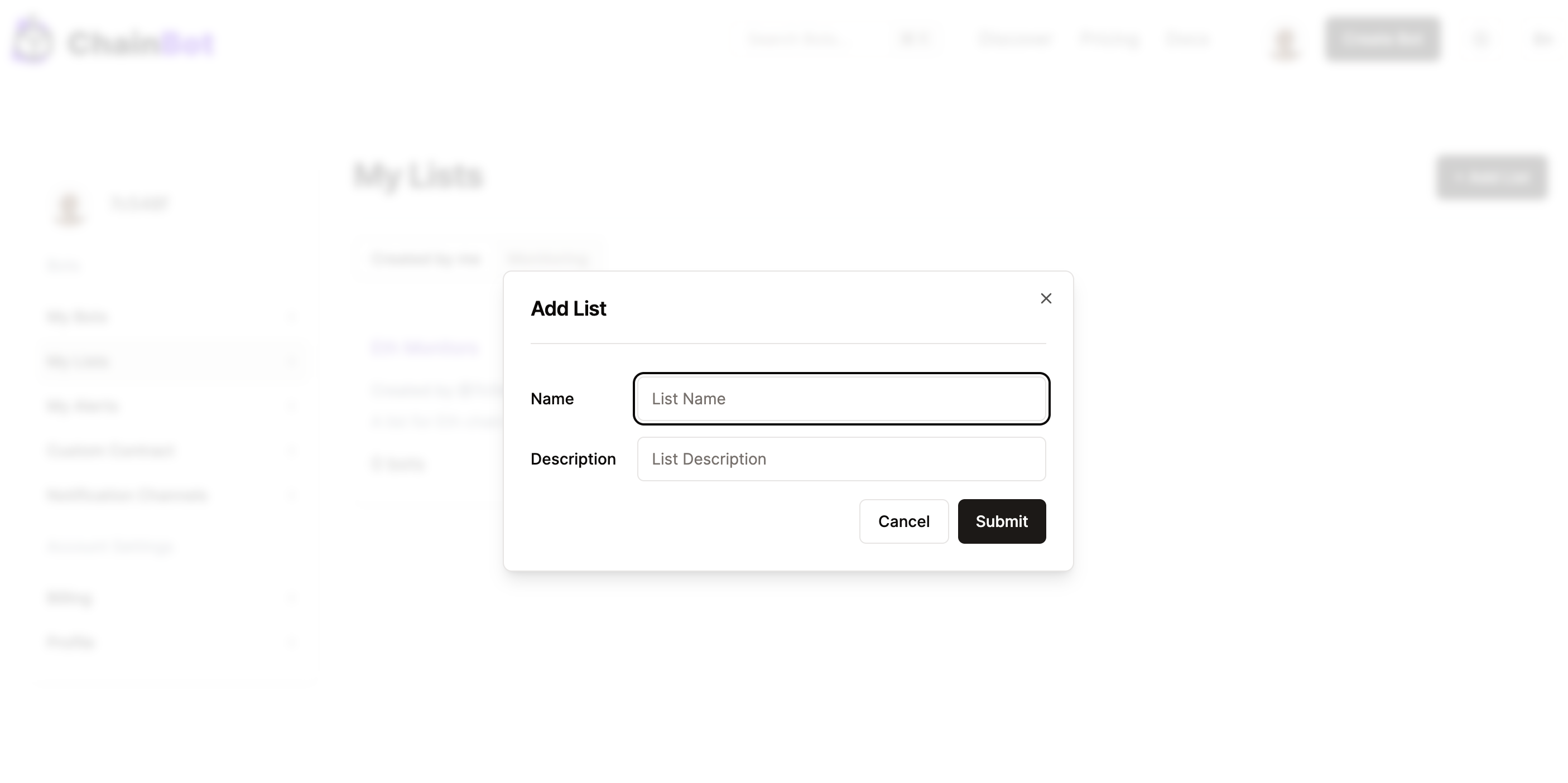The height and width of the screenshot is (783, 1568).
Task: Open the user avatar in the header
Action: coord(1286,42)
